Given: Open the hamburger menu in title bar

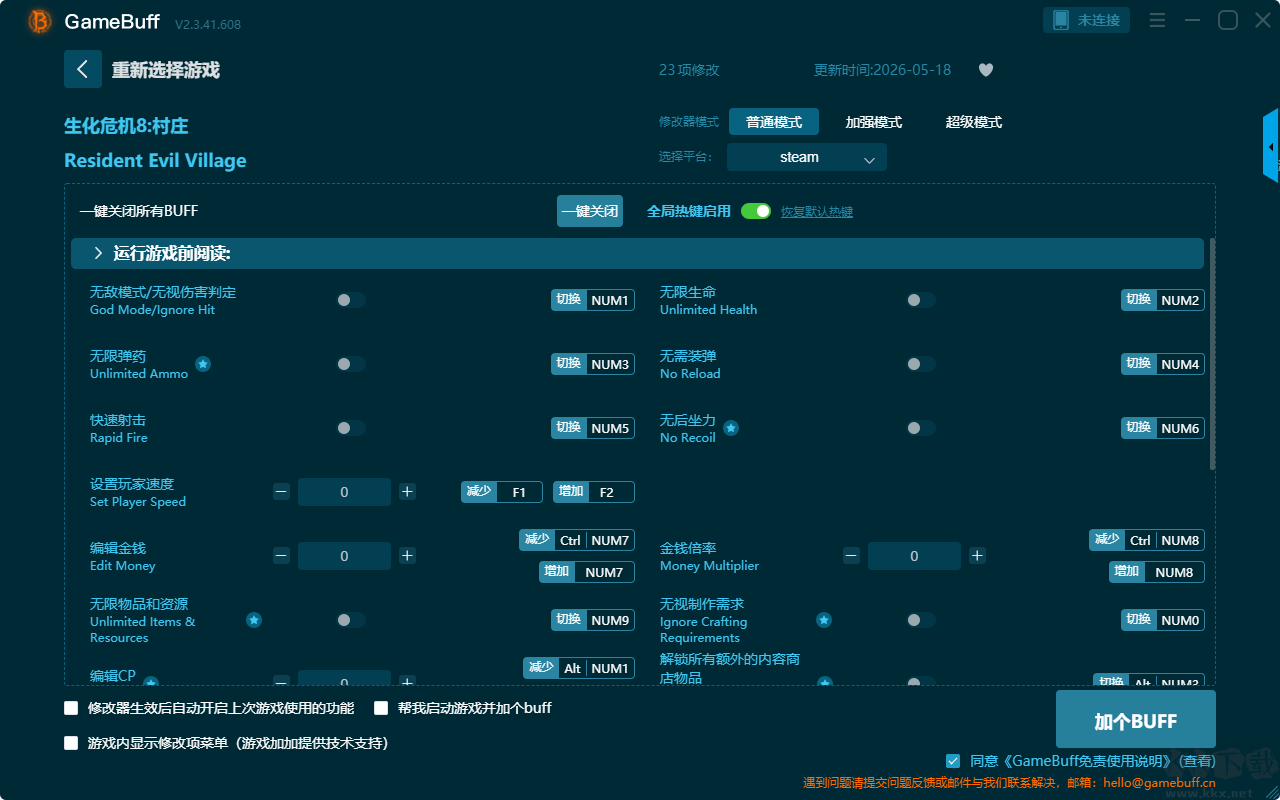Looking at the screenshot, I should (x=1157, y=21).
